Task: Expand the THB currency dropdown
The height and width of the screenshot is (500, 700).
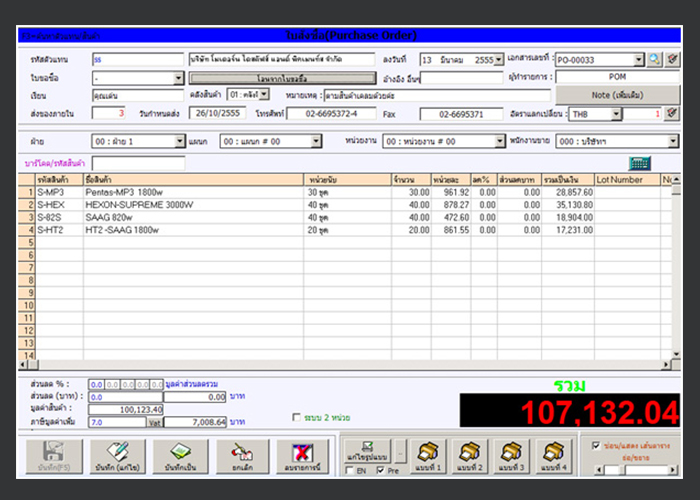Action: 616,114
